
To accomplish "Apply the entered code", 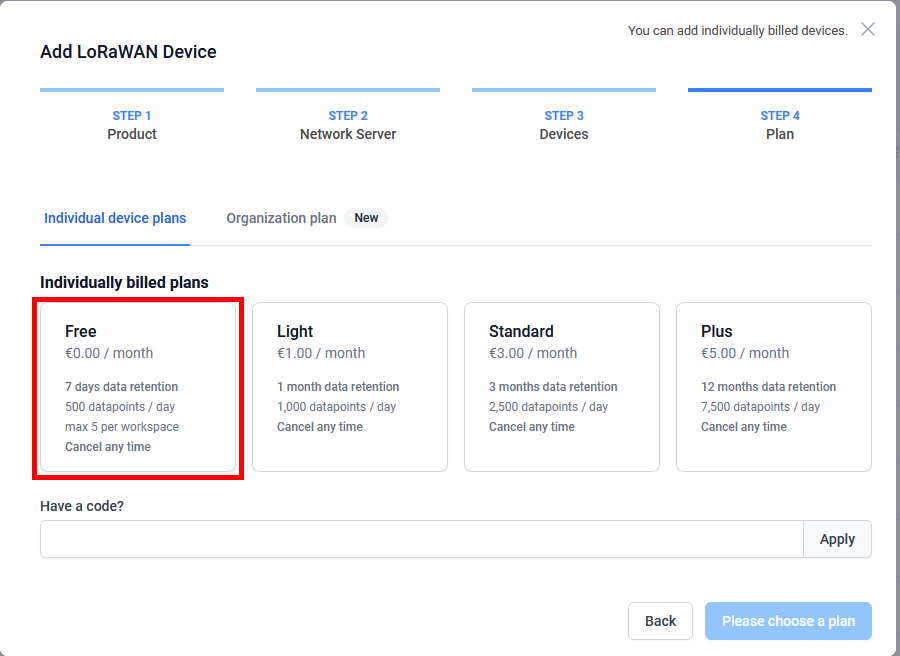I will tap(837, 539).
